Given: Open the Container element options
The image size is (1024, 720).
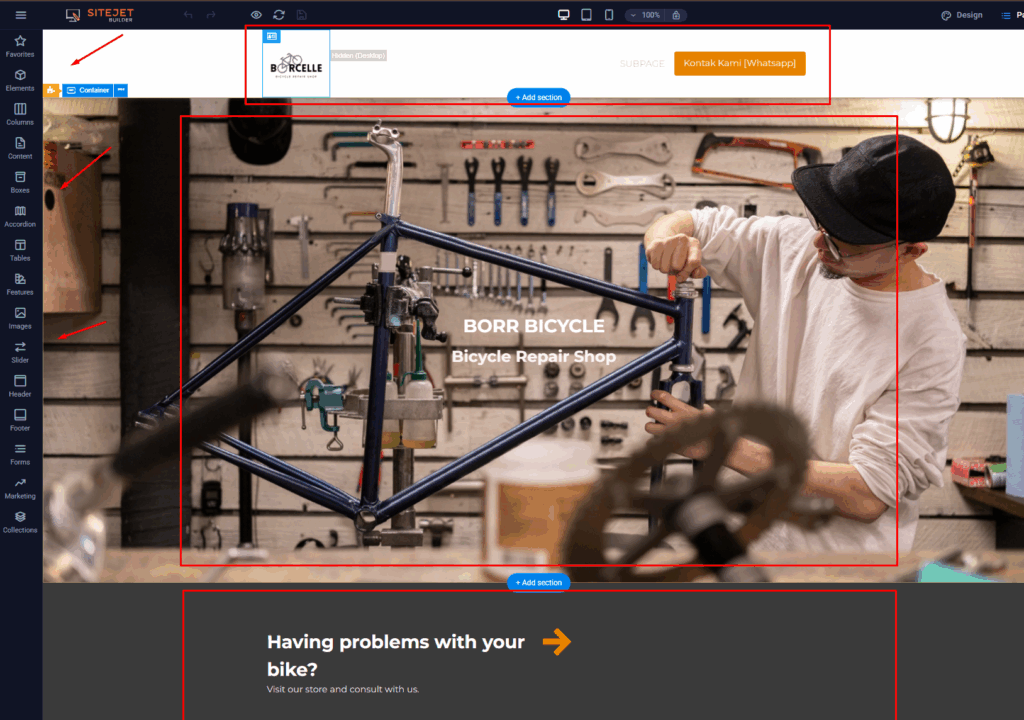Looking at the screenshot, I should [90, 89].
